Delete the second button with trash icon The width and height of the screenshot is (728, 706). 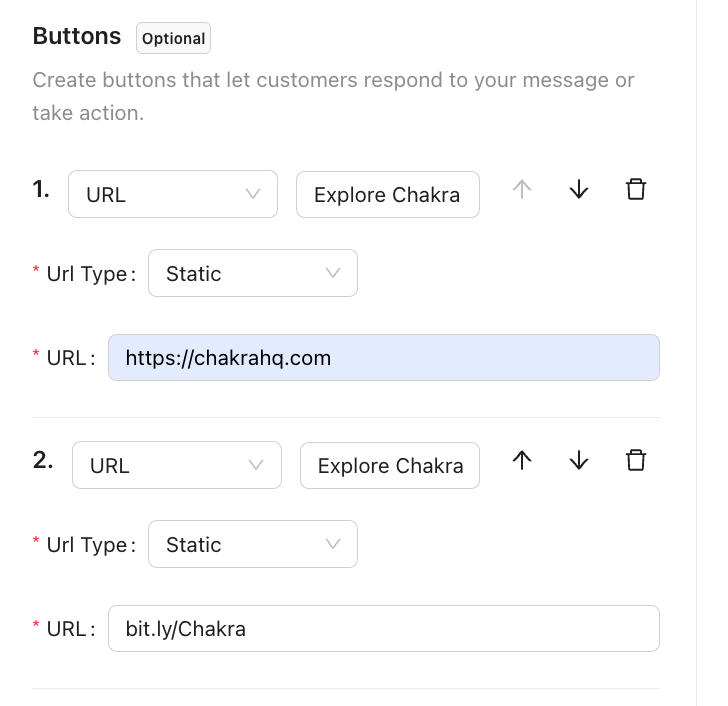636,460
